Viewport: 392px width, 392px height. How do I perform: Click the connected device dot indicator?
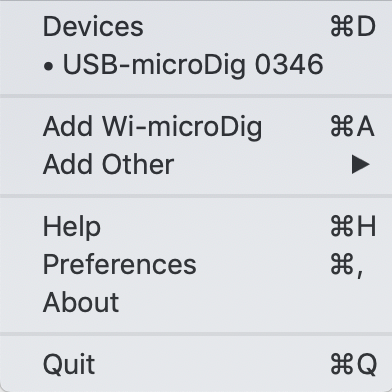(x=49, y=67)
